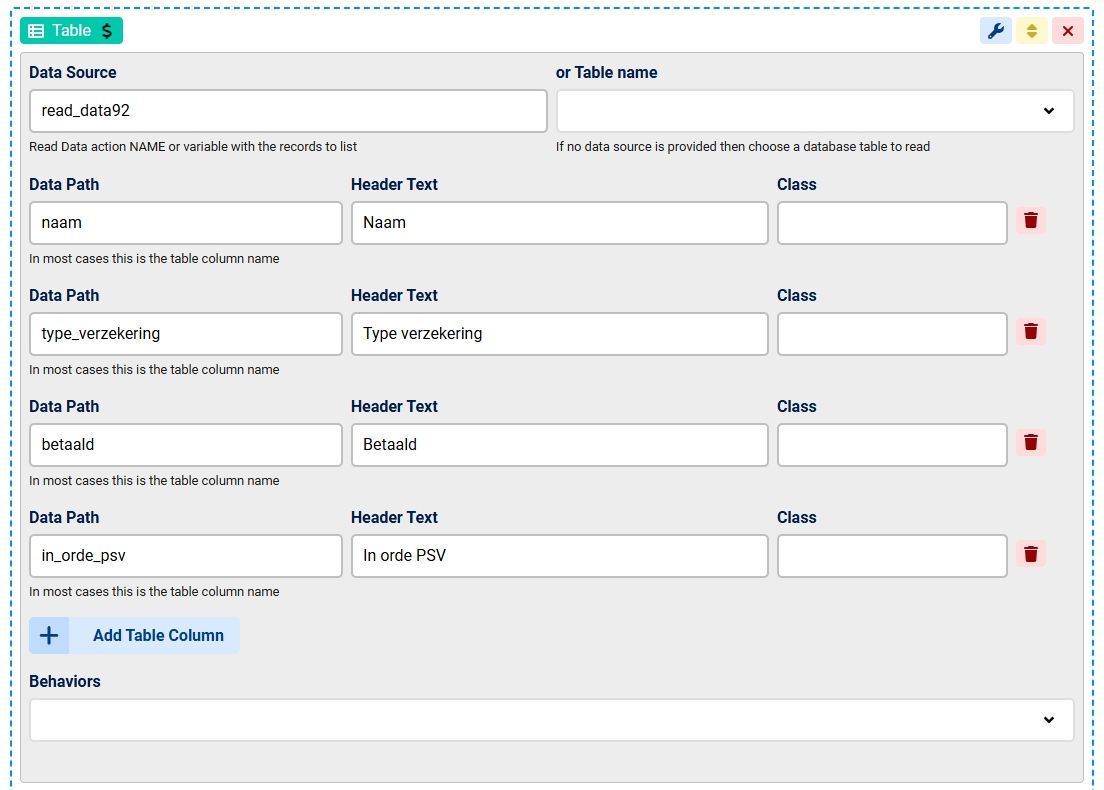Viewport: 1104px width, 790px height.
Task: Delete the in_orde_psv column row
Action: (1031, 554)
